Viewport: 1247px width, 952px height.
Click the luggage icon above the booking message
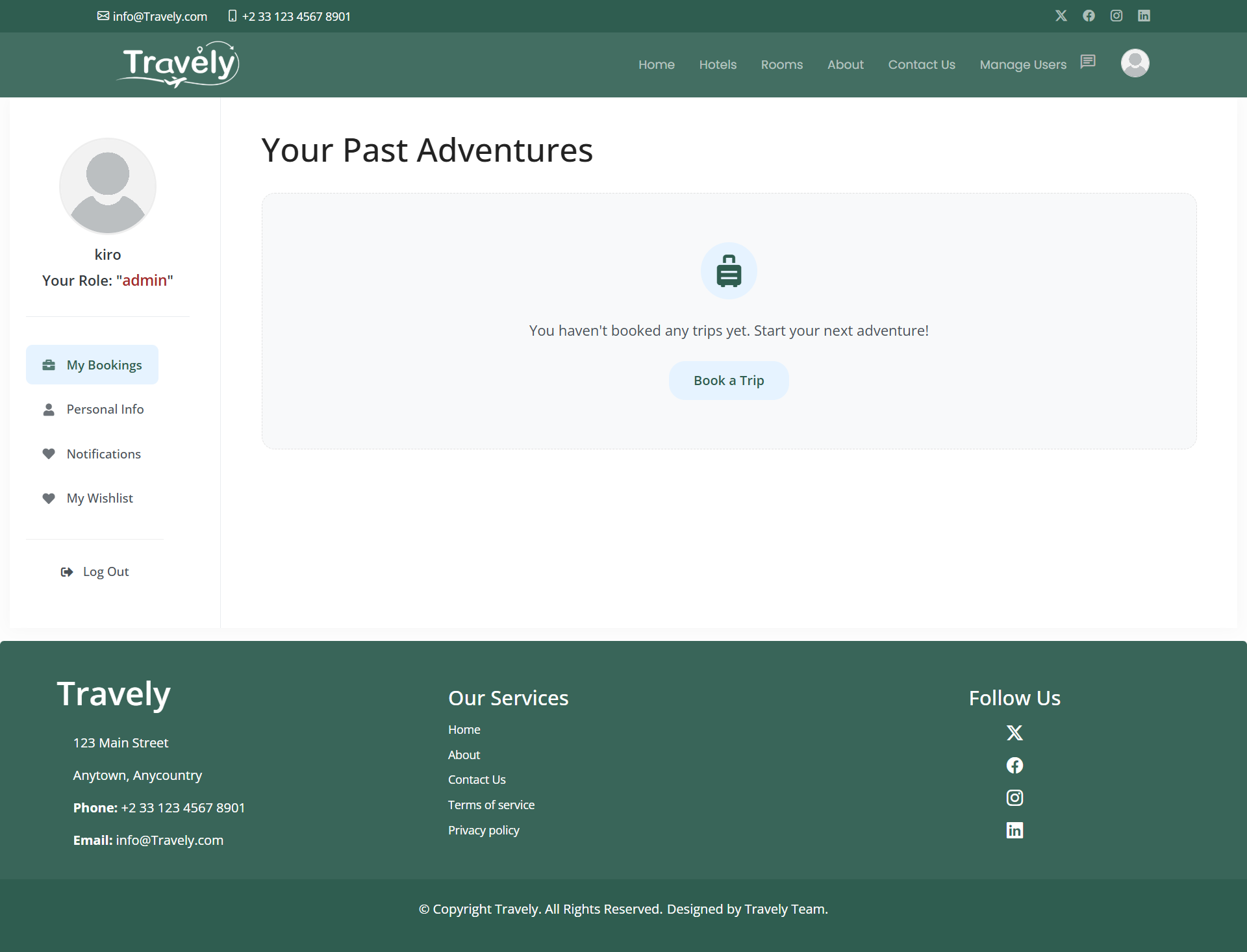click(729, 271)
